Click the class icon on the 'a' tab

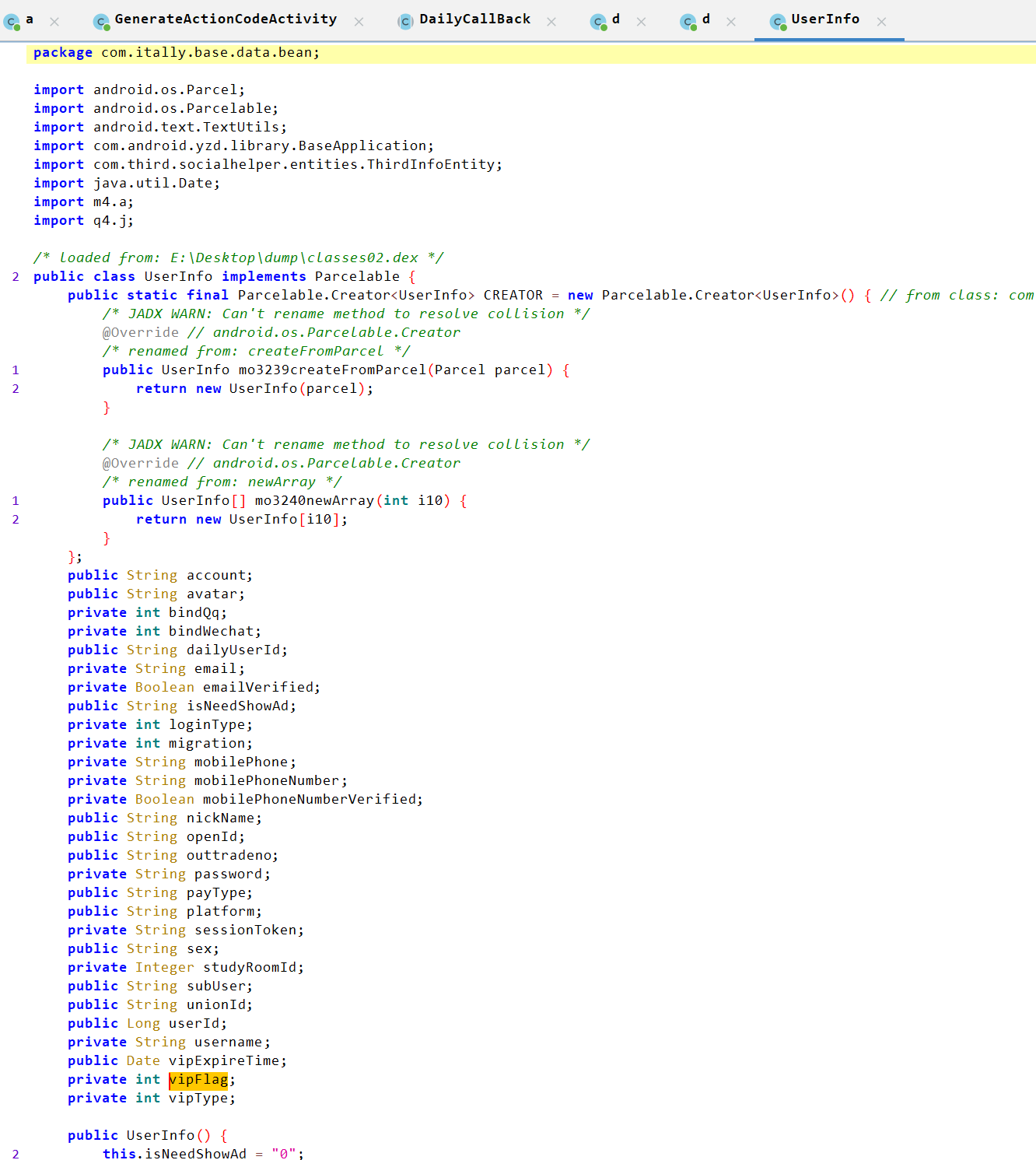(x=12, y=22)
